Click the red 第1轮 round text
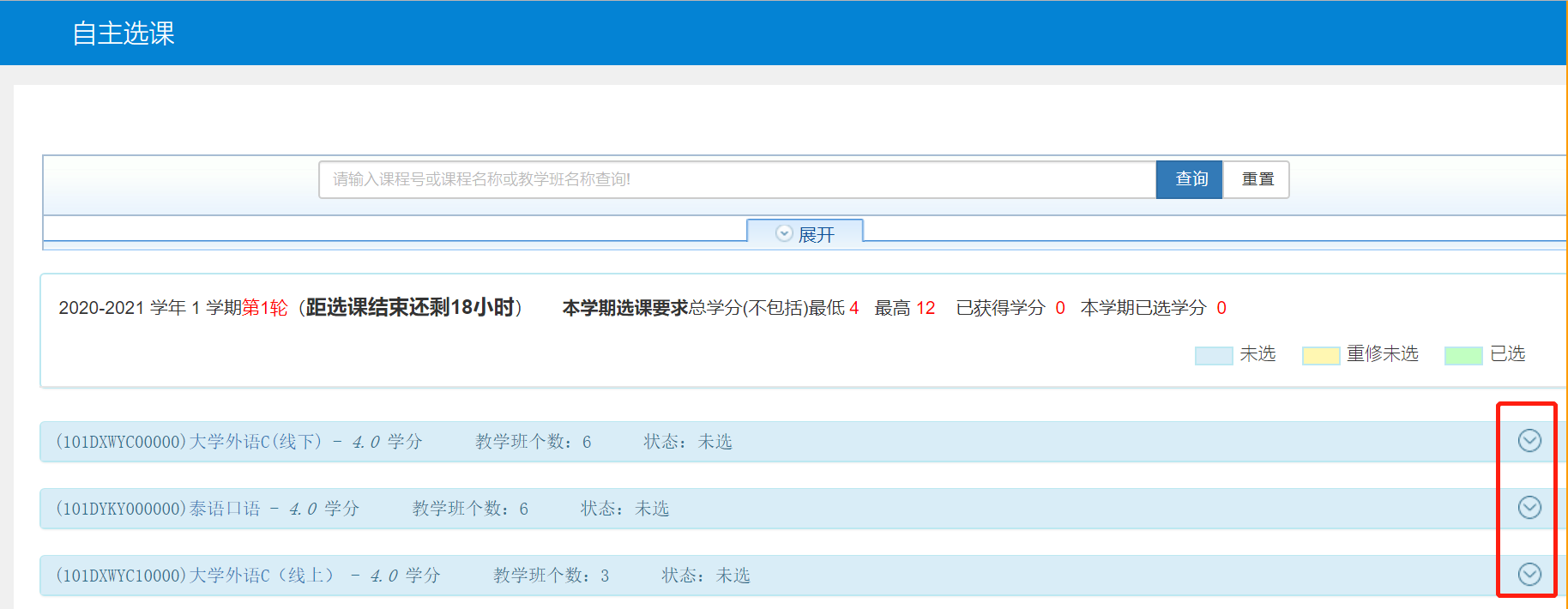This screenshot has height=609, width=1568. (x=264, y=308)
